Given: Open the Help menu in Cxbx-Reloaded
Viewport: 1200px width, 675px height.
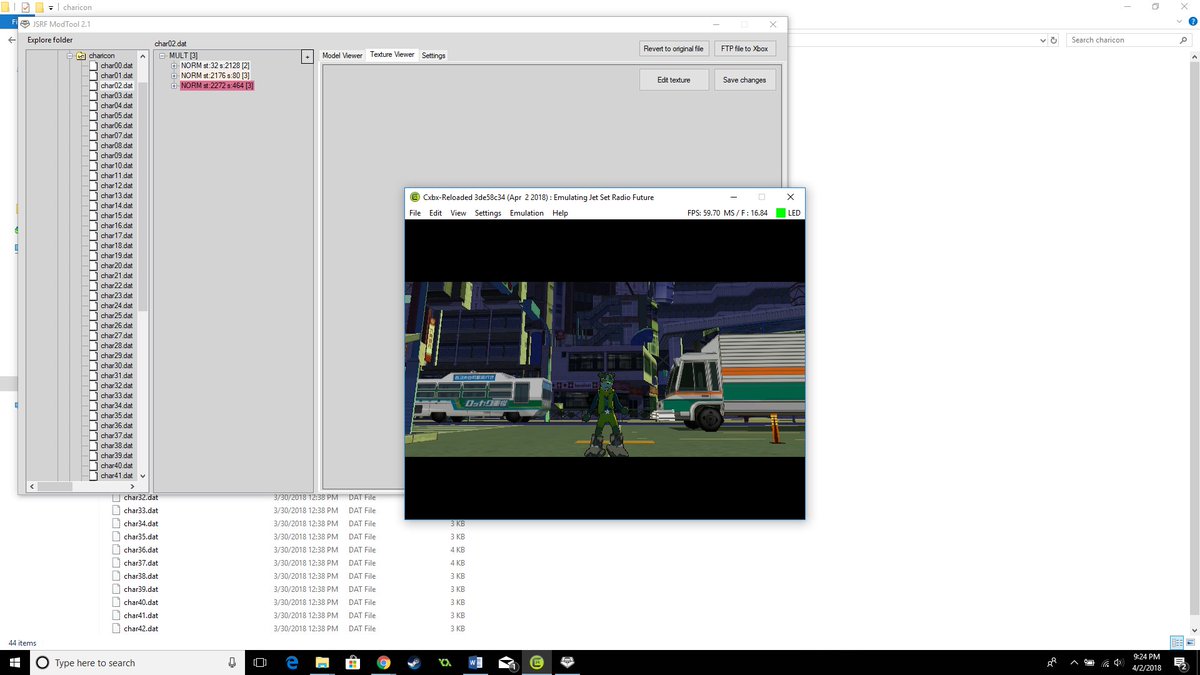Looking at the screenshot, I should 560,213.
